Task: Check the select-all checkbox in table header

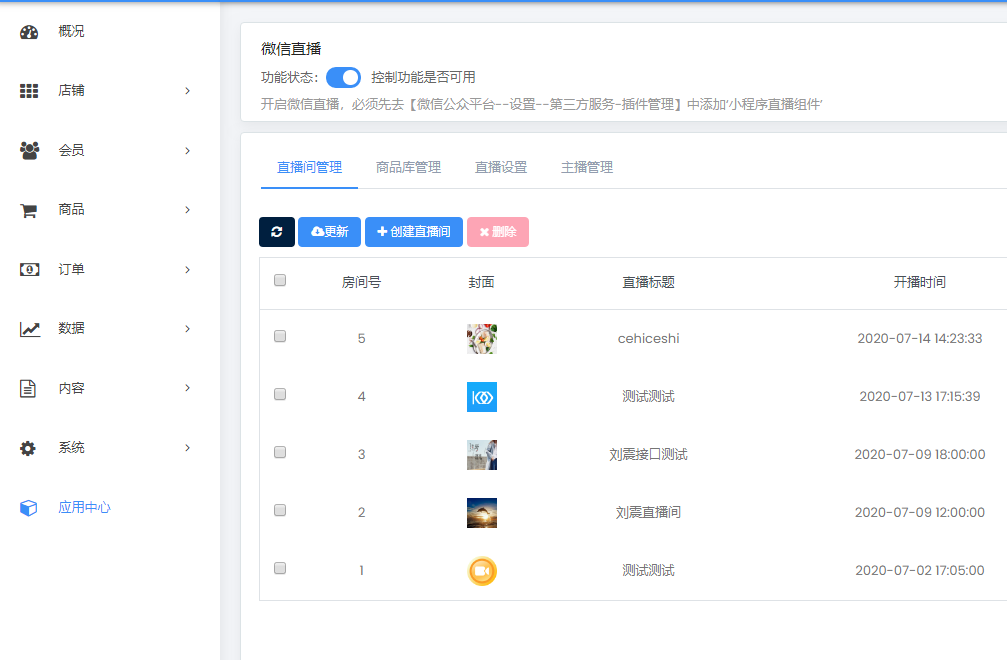Action: point(280,281)
